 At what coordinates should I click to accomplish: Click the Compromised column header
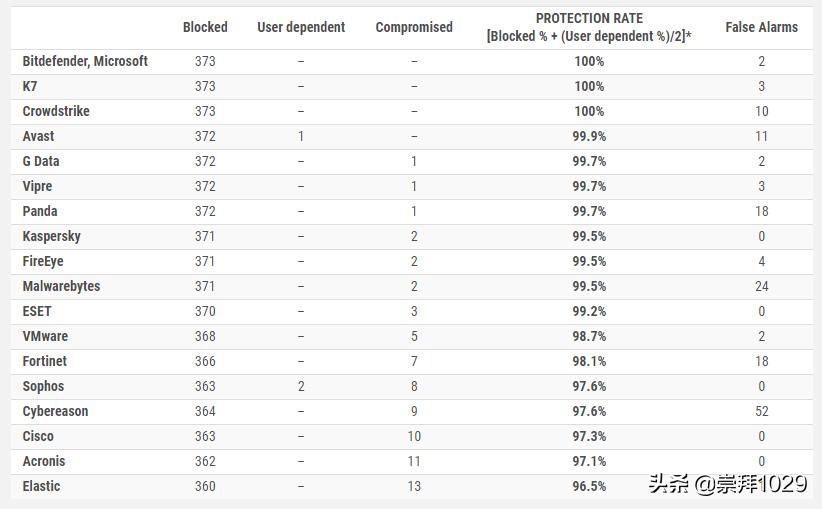[x=414, y=27]
